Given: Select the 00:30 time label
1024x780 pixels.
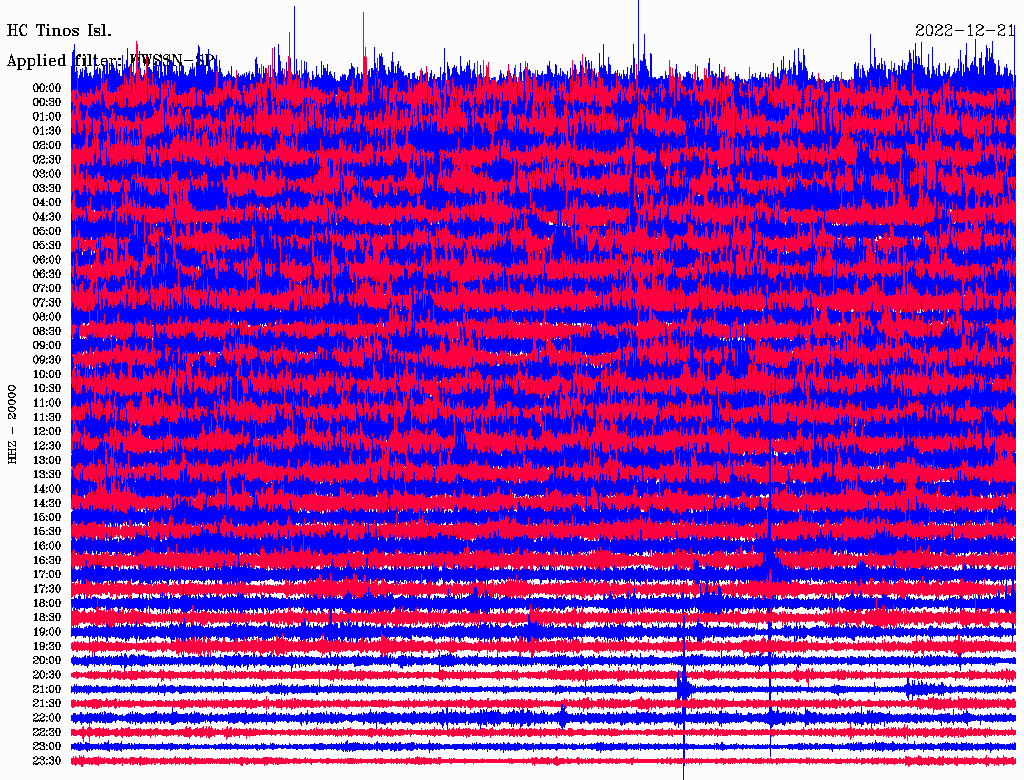Looking at the screenshot, I should (47, 102).
